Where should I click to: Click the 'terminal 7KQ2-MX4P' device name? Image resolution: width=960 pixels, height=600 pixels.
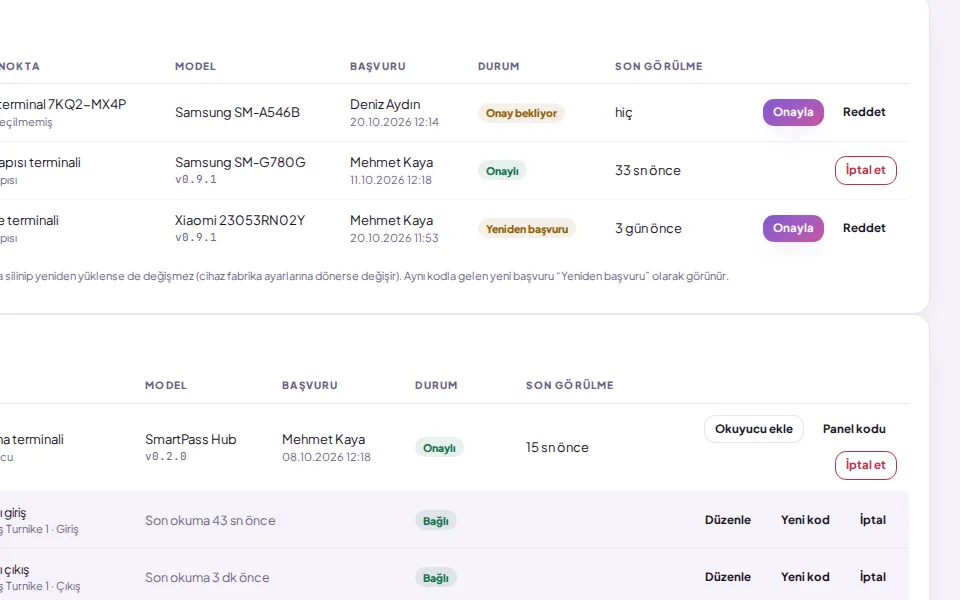[62, 104]
